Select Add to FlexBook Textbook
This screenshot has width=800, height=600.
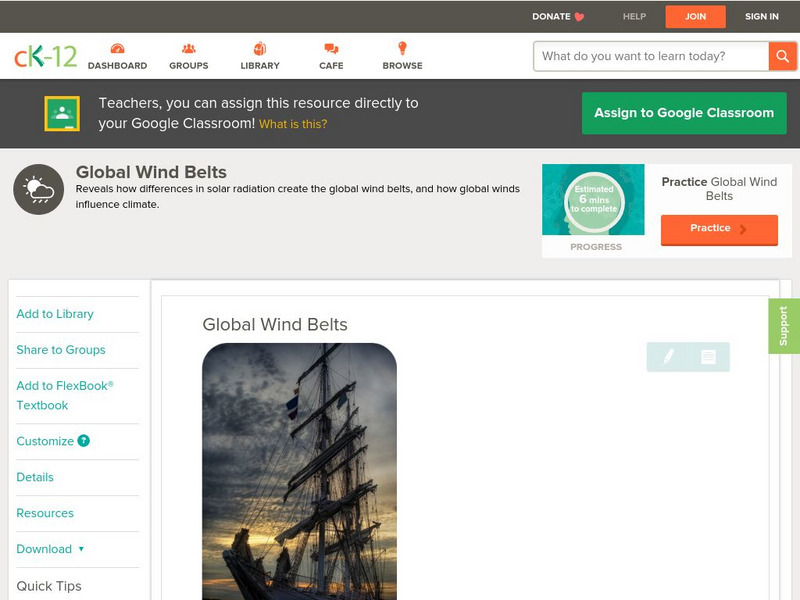(x=65, y=395)
